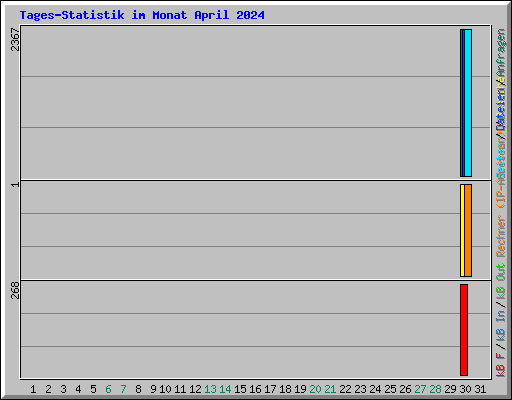The width and height of the screenshot is (512, 400).
Task: Click day label 5 on the x-axis
Action: (93, 389)
